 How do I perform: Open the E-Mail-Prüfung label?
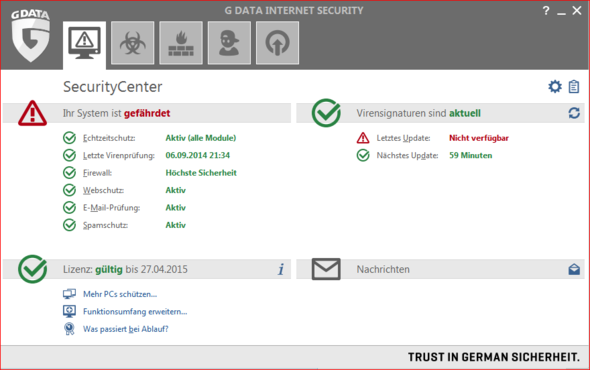pos(111,207)
